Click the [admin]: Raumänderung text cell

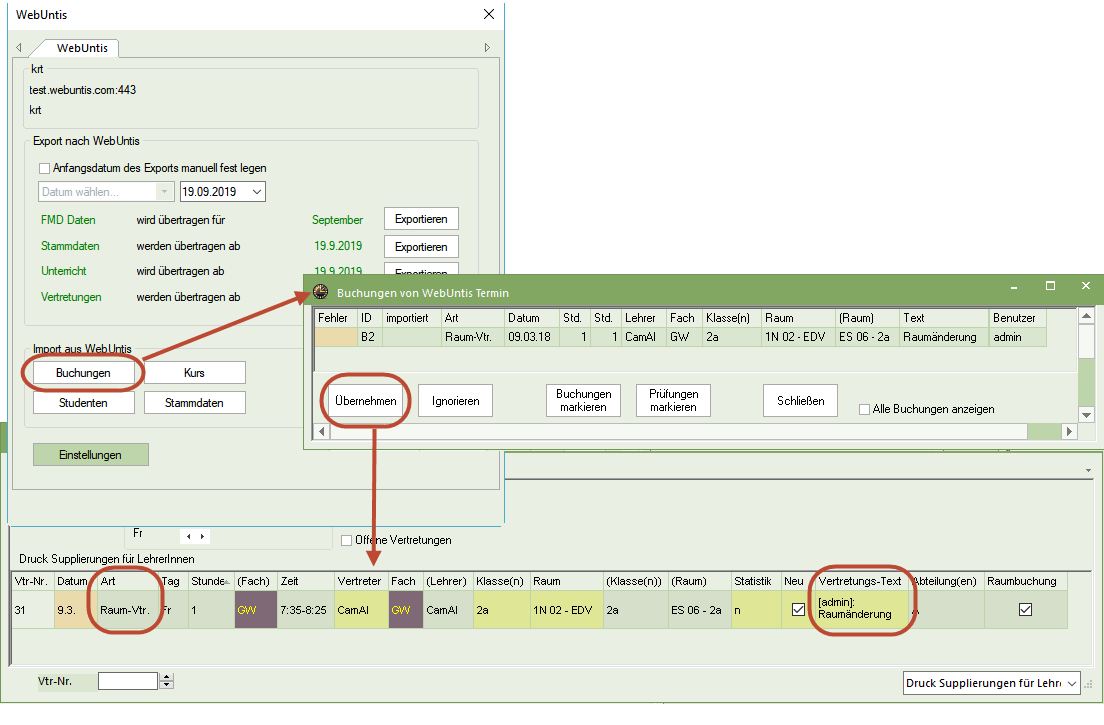860,608
